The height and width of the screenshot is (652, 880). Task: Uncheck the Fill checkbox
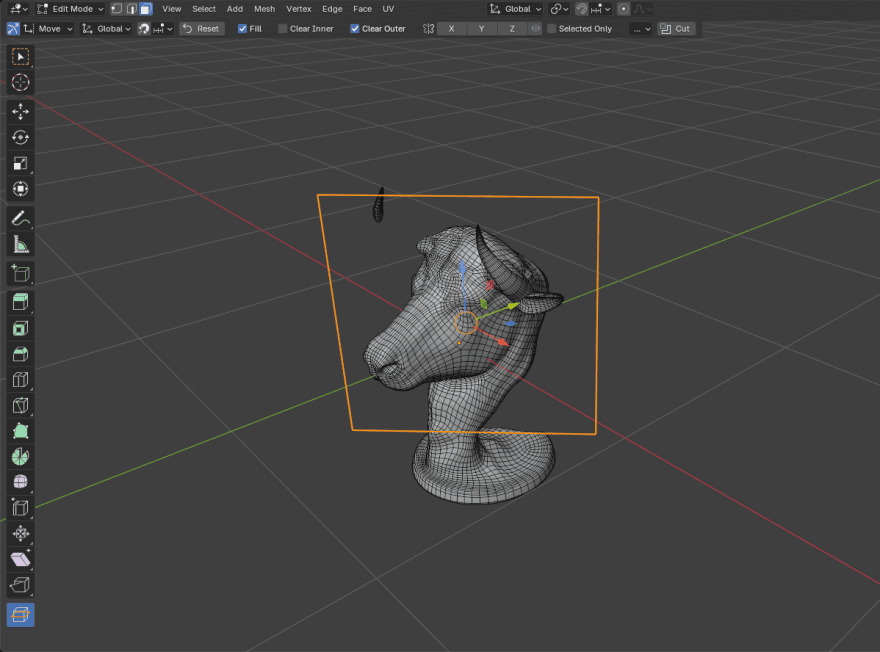point(242,29)
